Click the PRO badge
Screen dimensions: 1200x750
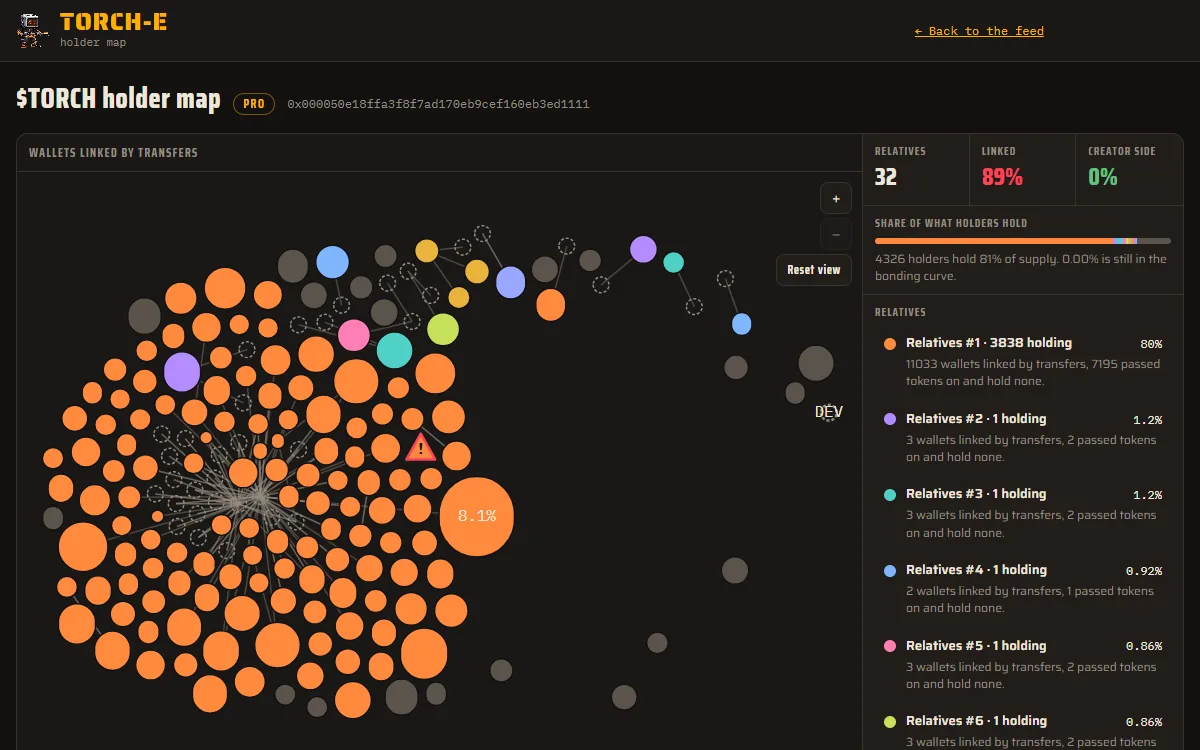point(254,104)
